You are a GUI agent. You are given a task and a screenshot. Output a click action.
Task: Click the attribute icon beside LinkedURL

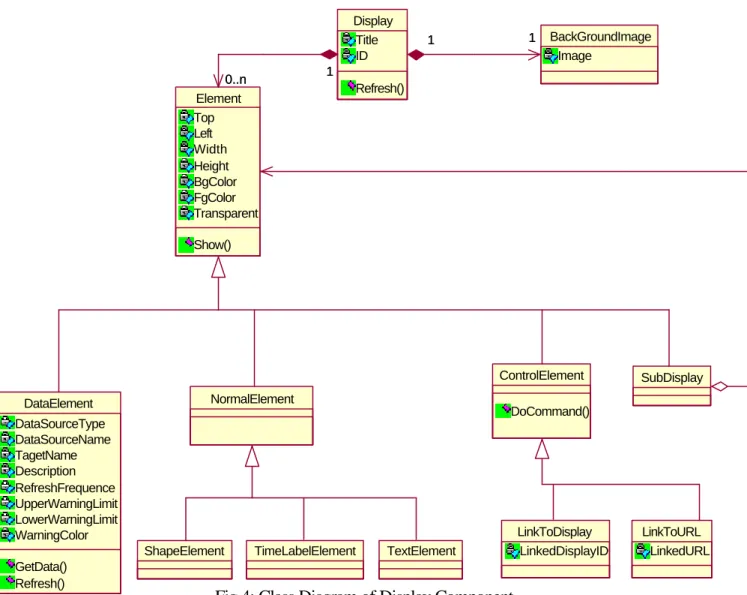pyautogui.click(x=642, y=551)
